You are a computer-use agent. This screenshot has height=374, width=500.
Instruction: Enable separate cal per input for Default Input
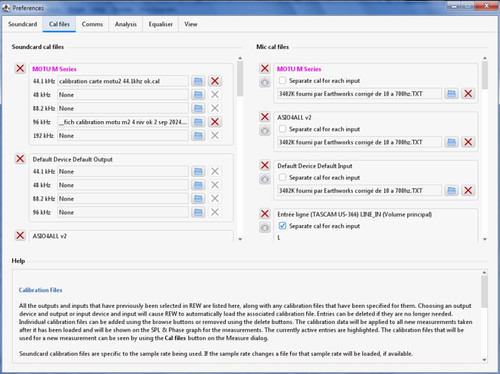(282, 177)
